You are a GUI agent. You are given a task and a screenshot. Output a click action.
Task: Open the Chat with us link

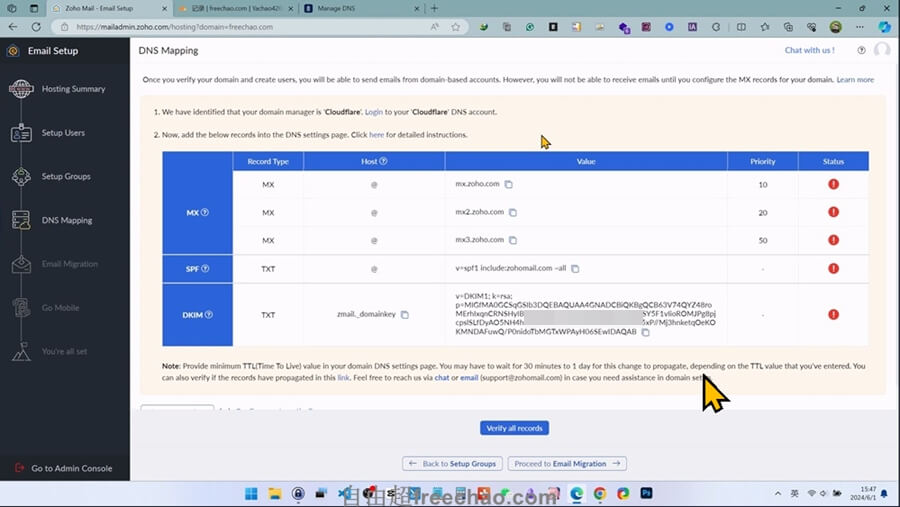[809, 51]
